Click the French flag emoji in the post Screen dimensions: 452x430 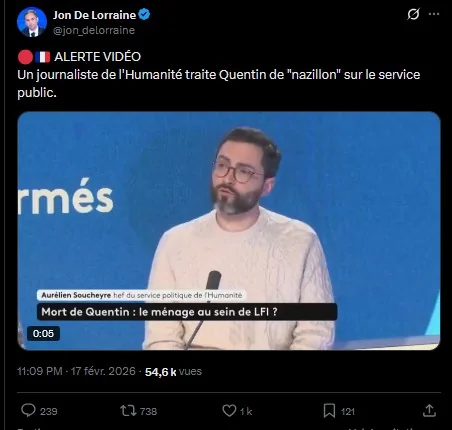coord(43,57)
